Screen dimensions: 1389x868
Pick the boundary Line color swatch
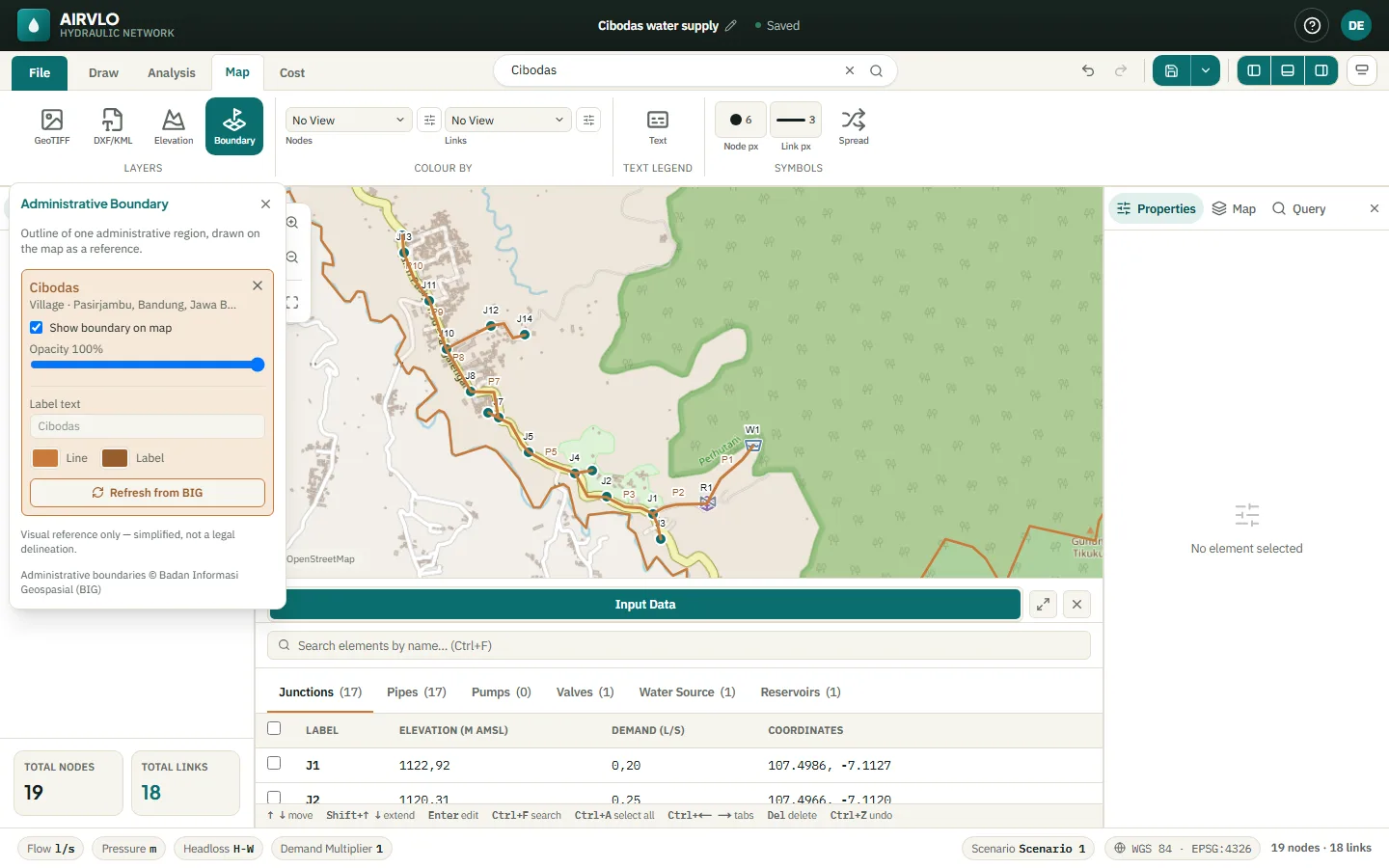click(x=45, y=458)
